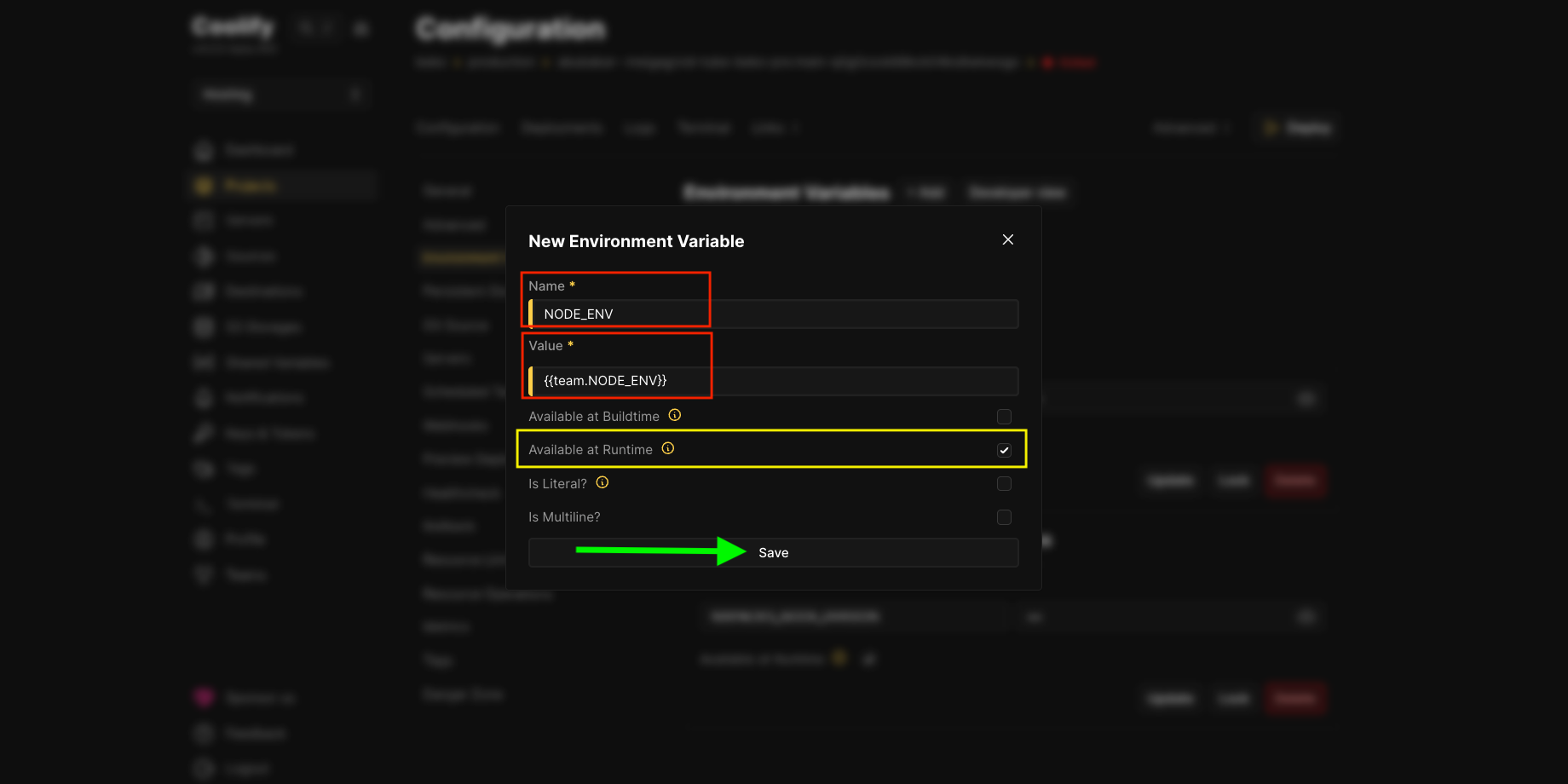This screenshot has width=1568, height=784.
Task: Click the Deploy button
Action: point(1298,127)
